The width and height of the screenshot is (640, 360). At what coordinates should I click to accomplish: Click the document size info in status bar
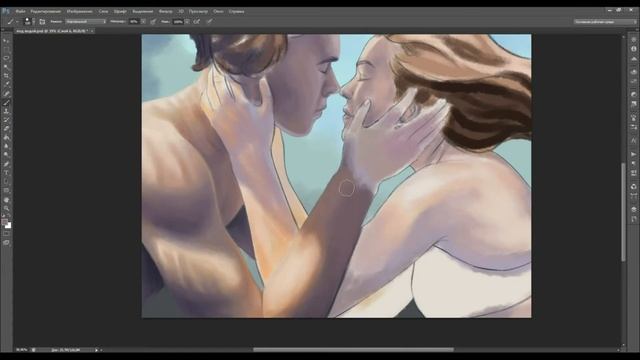pyautogui.click(x=66, y=350)
